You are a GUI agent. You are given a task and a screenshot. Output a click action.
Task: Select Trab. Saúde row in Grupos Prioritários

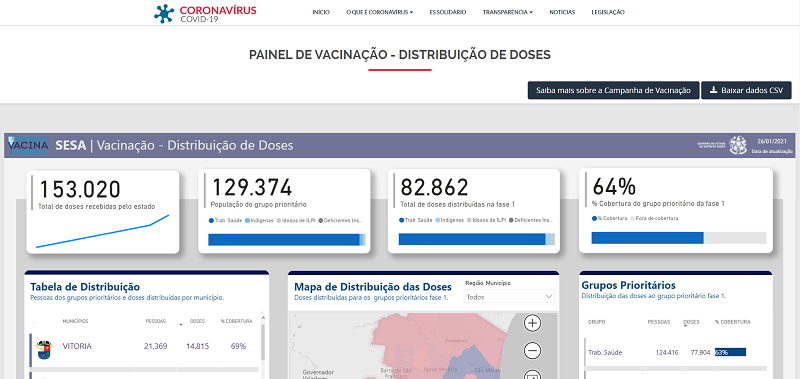(x=676, y=352)
